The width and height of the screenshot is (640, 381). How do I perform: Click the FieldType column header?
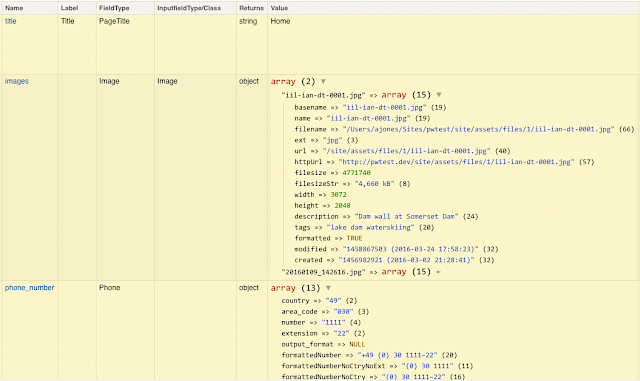tap(114, 8)
